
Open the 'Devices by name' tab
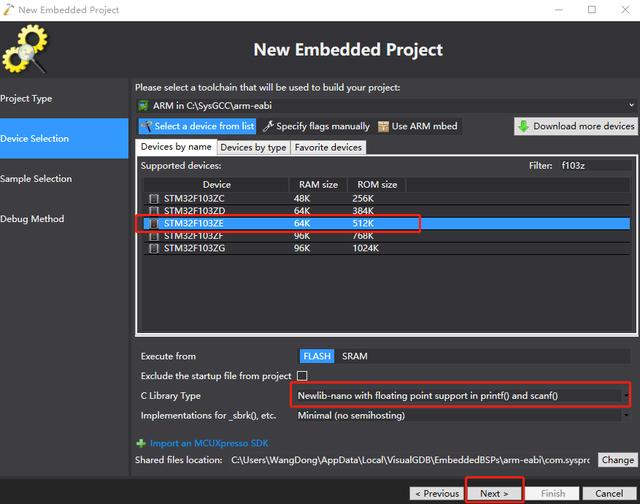pos(176,147)
